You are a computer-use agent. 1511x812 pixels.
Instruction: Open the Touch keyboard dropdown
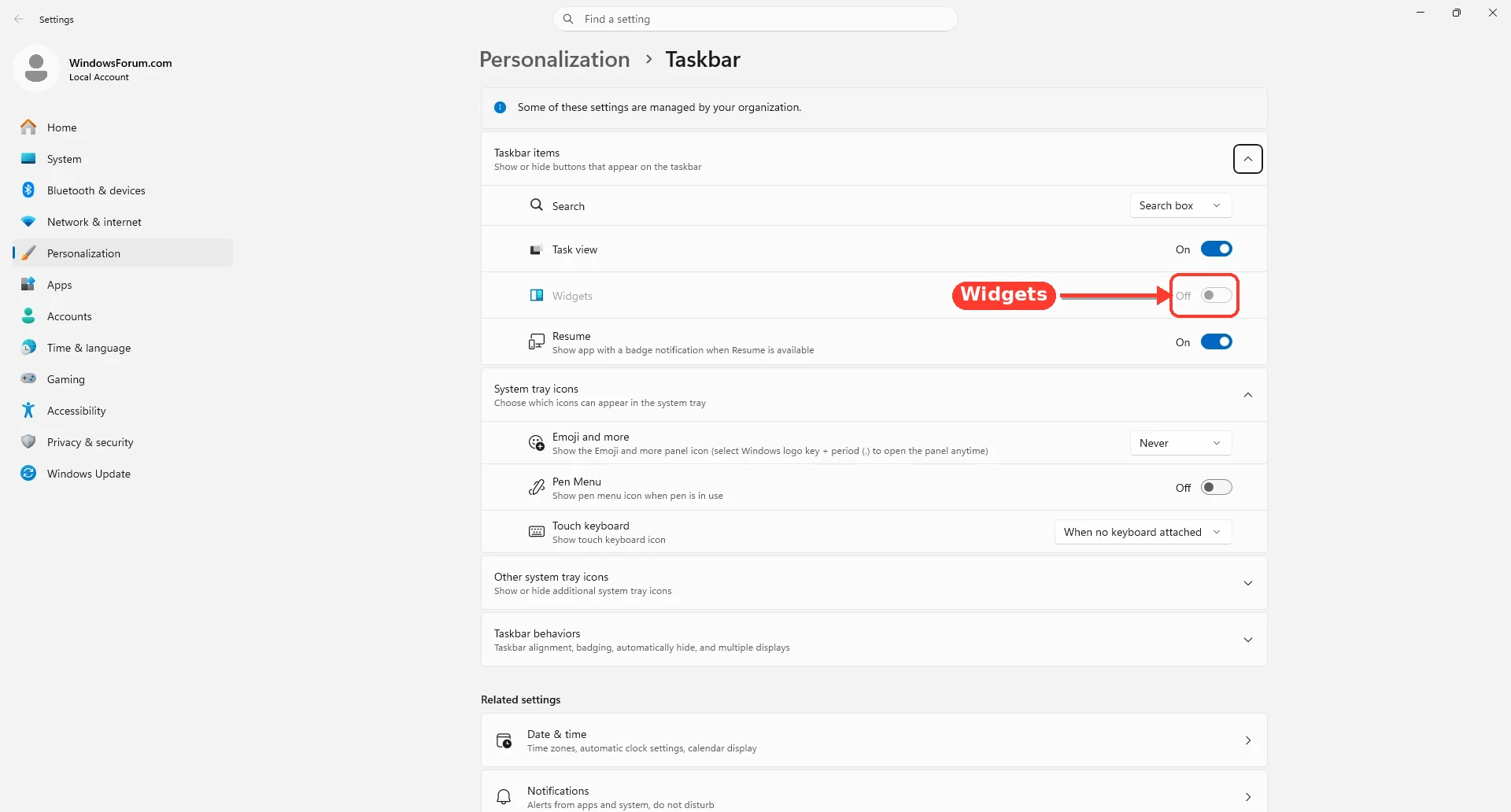[1143, 532]
